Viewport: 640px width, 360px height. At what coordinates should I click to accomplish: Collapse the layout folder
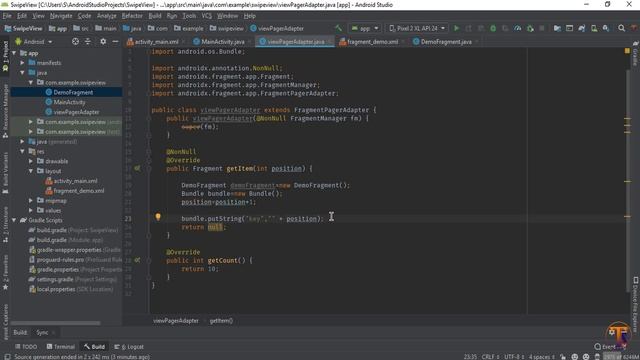point(31,171)
